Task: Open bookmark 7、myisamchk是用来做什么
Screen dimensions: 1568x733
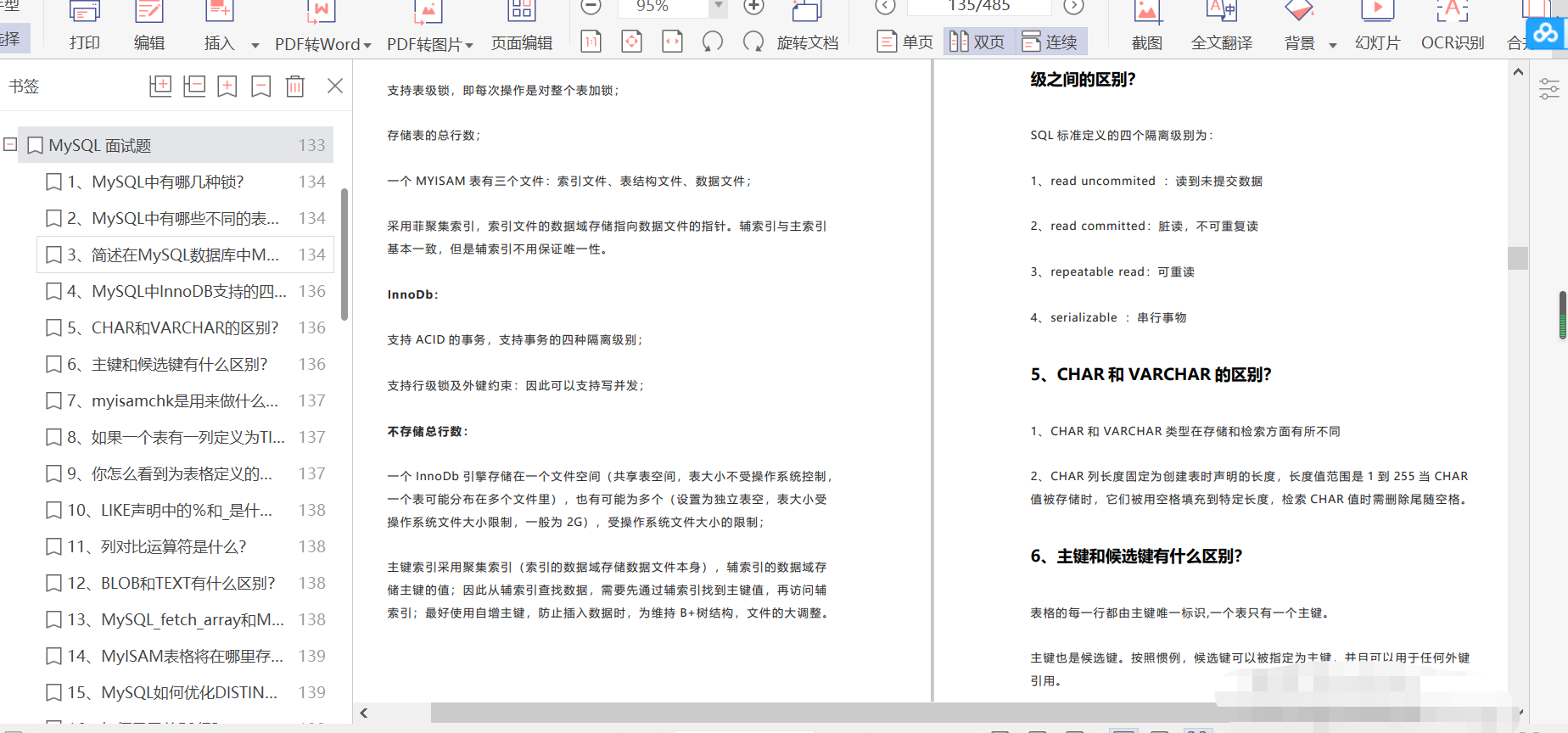Action: click(x=185, y=400)
